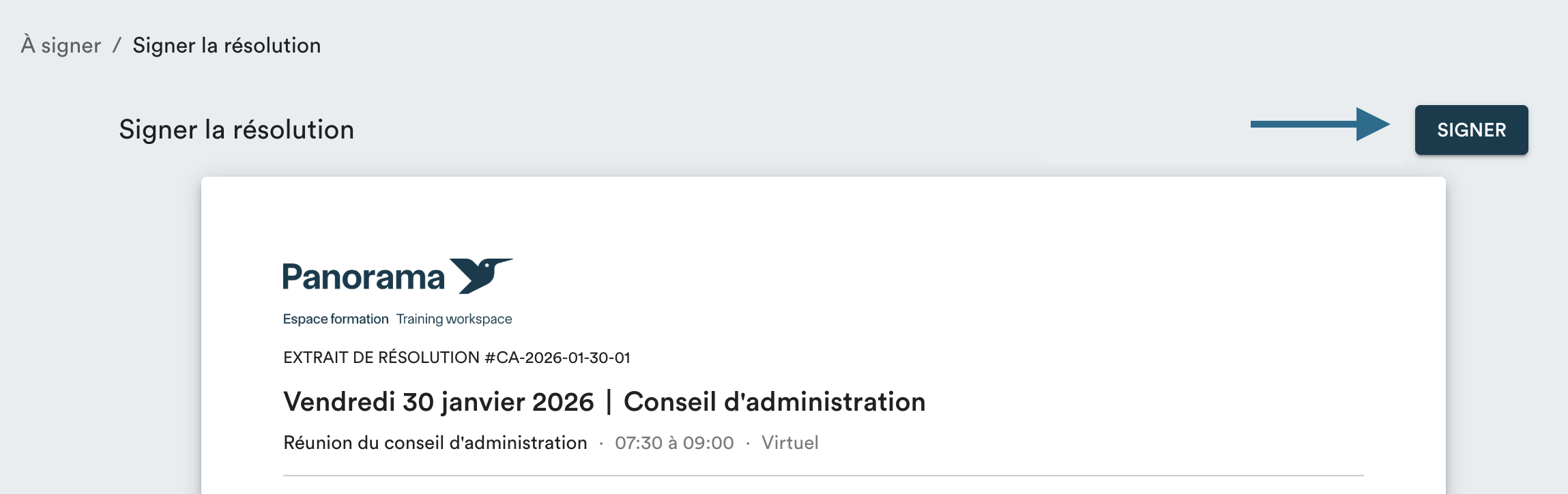Click the Panorama wordmark

364,278
